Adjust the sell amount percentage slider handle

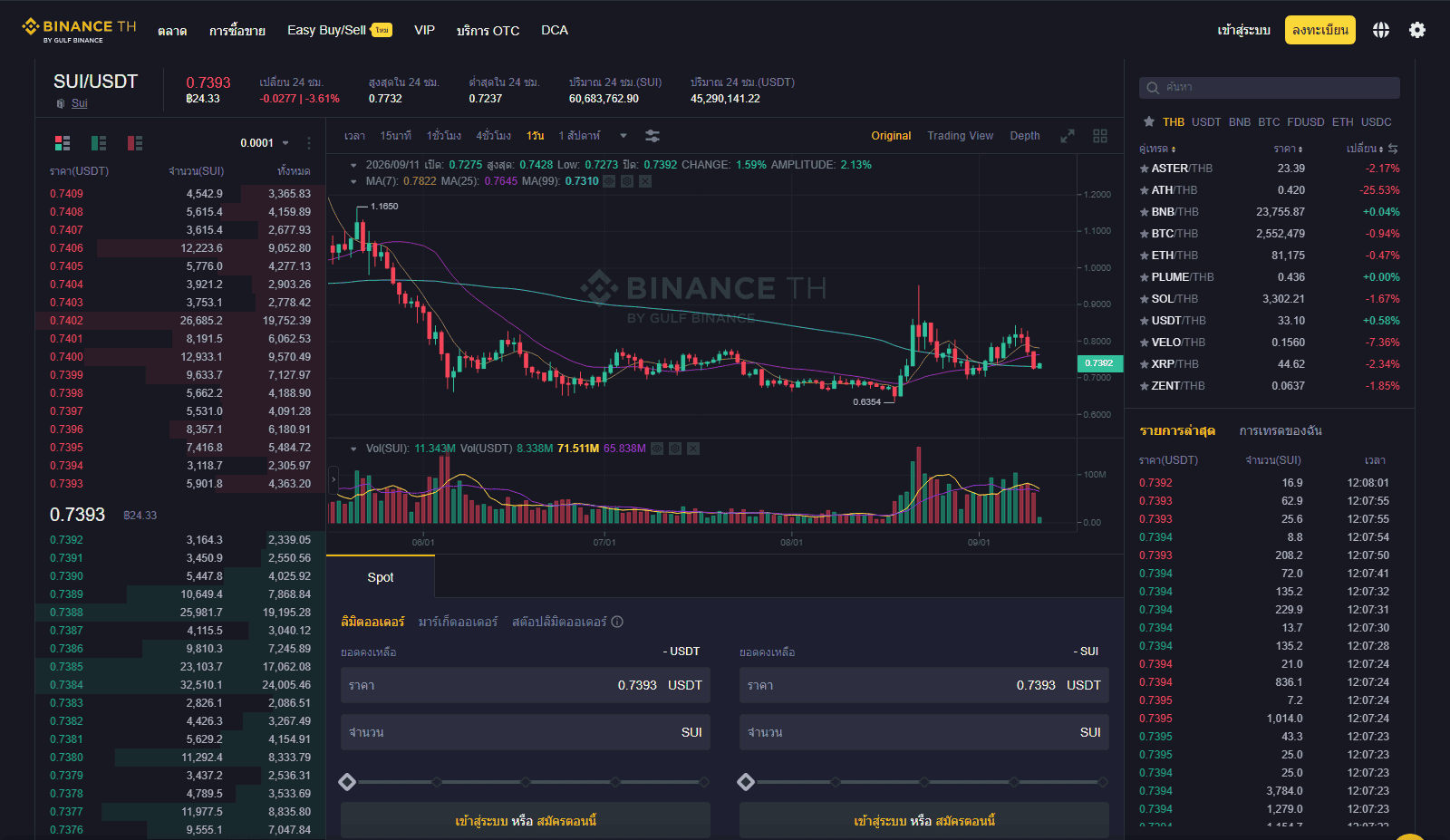[x=746, y=782]
